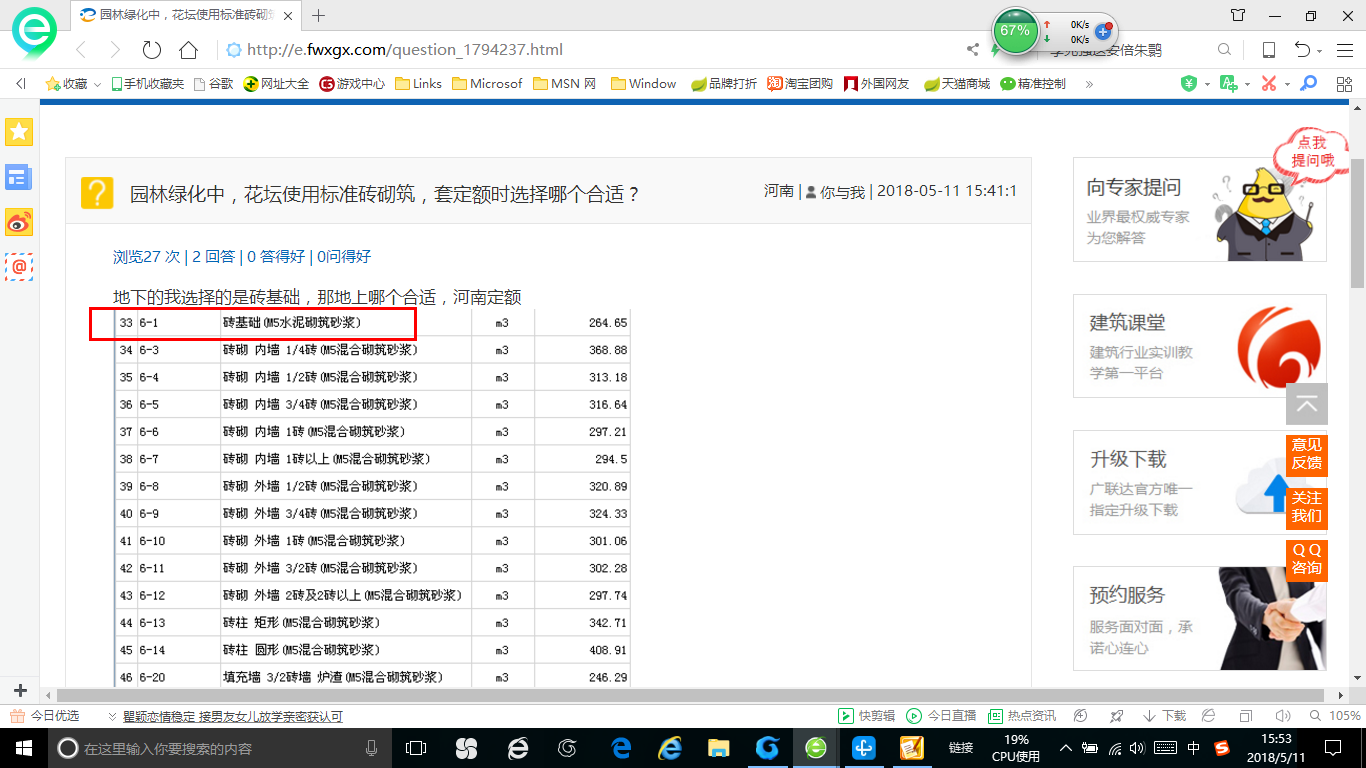Click the address bar URL field

tap(590, 50)
